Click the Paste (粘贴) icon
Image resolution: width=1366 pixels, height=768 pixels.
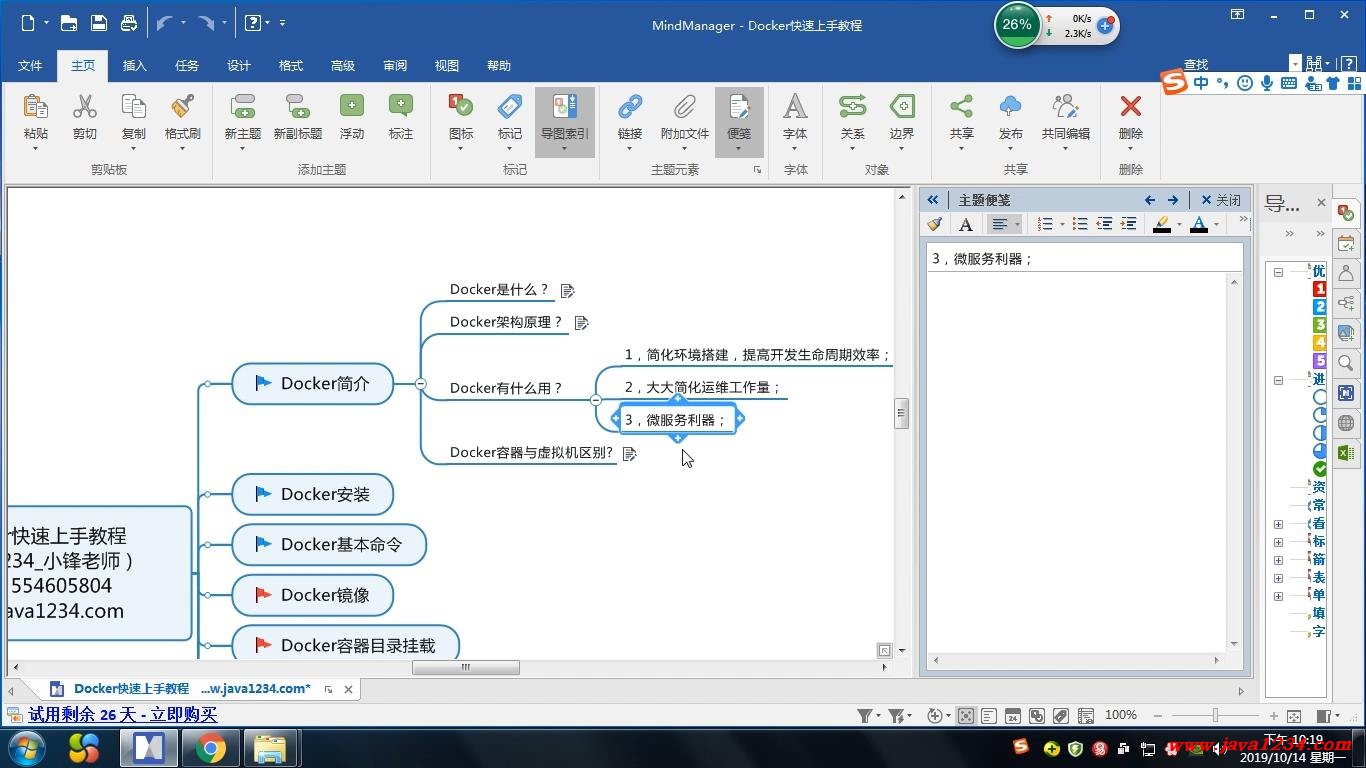[35, 106]
